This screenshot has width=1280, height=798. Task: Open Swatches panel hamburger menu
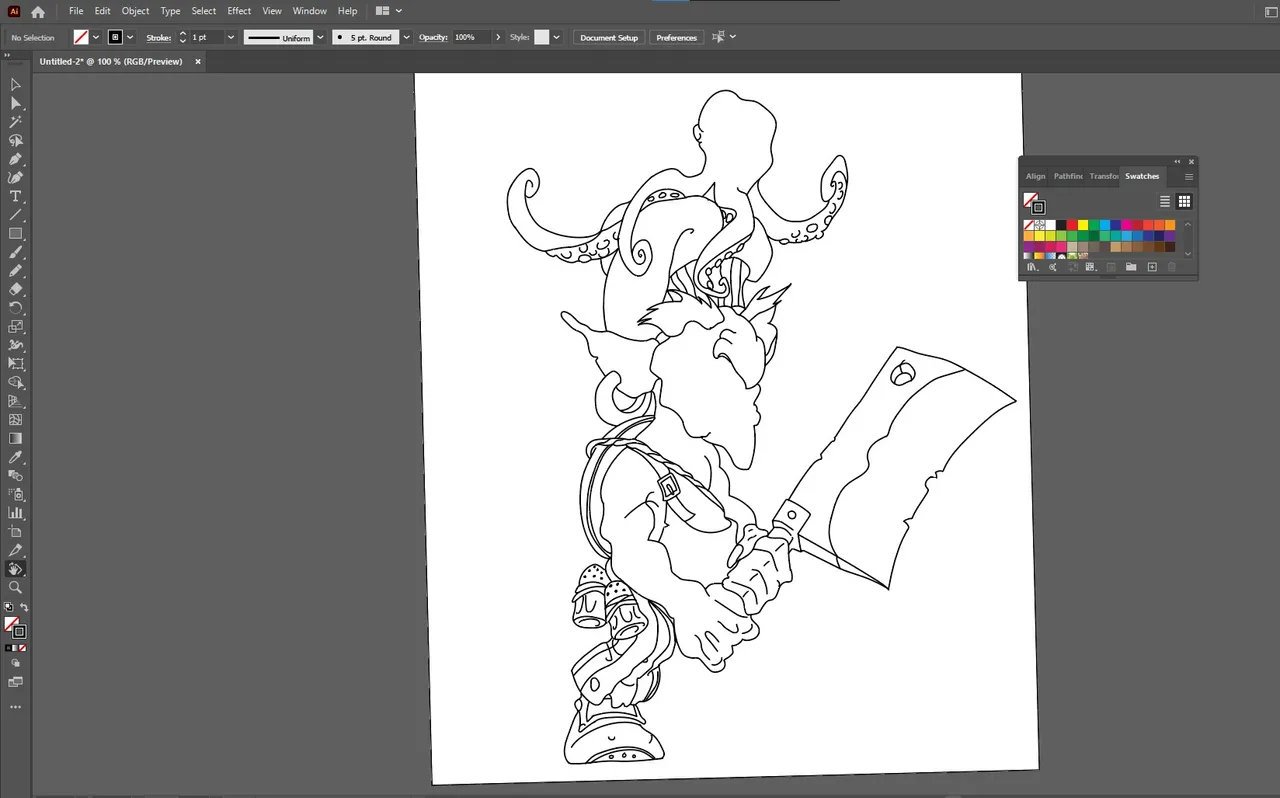1189,176
